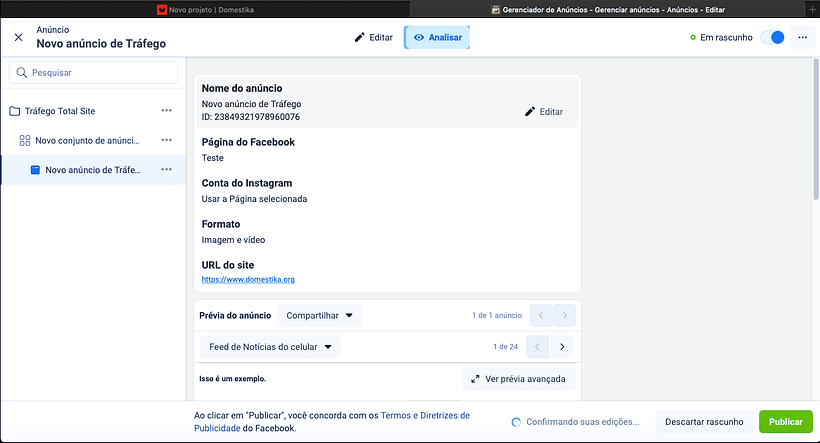Click Ver prévia avançada button
820x443 pixels.
(519, 379)
